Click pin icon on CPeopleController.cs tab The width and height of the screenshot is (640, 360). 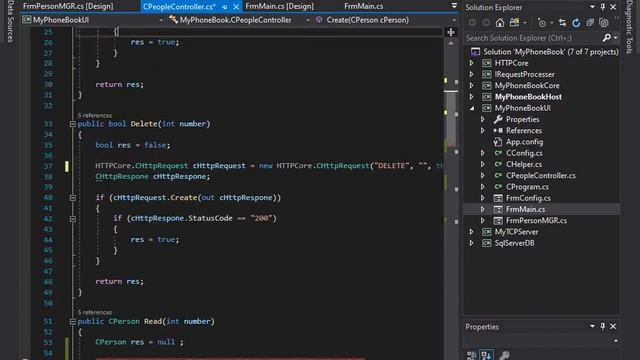(225, 7)
